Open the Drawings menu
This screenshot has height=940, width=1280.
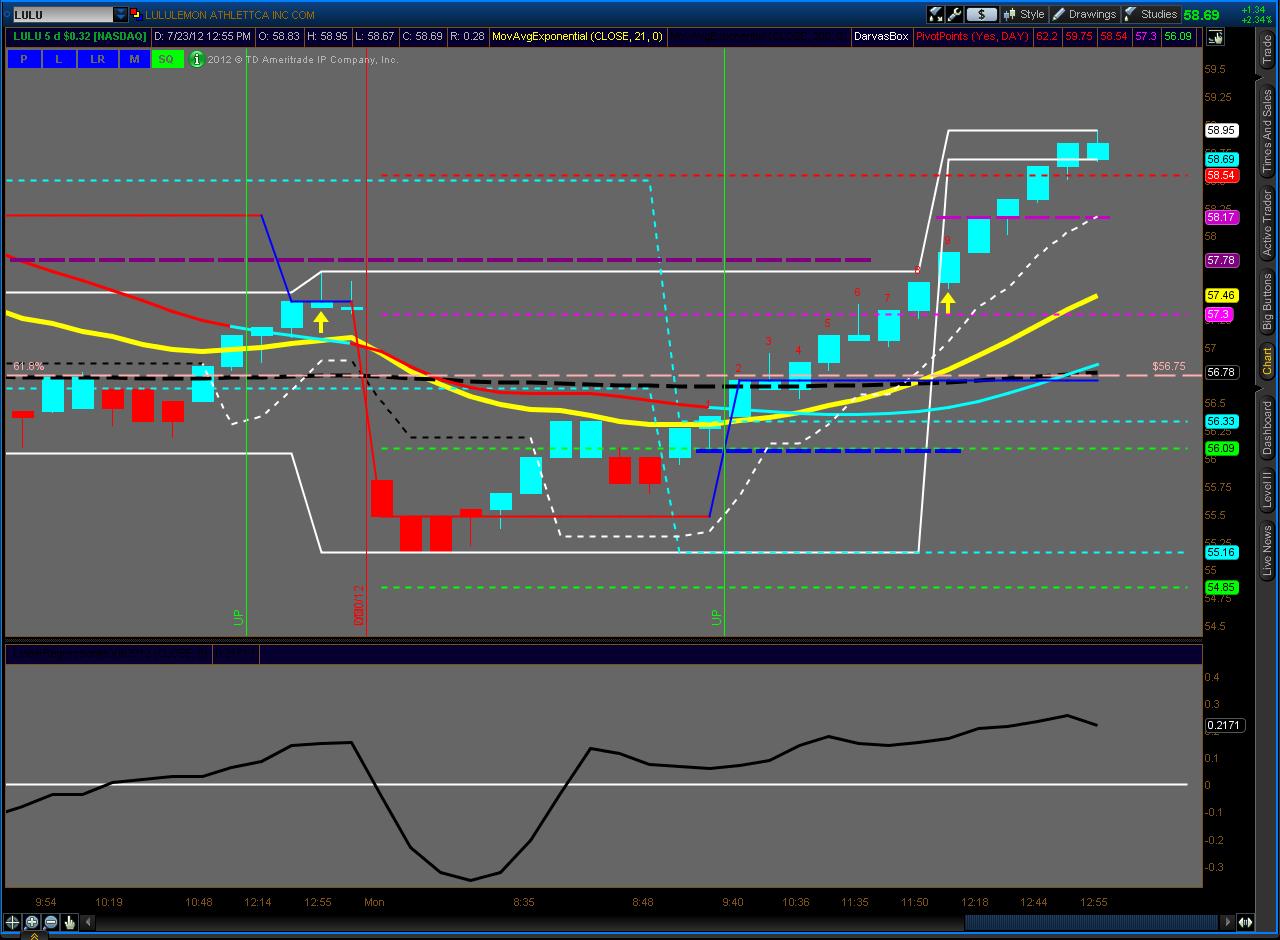(1084, 14)
